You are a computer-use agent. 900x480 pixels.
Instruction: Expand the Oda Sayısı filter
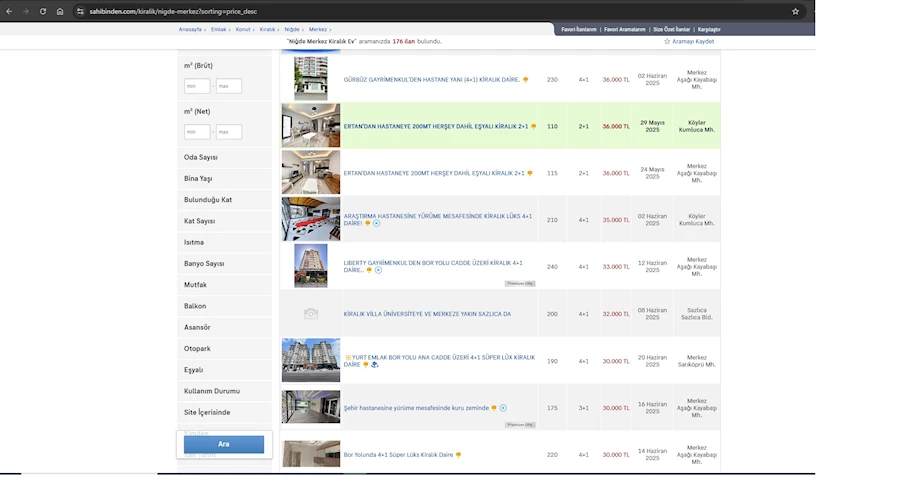coord(201,157)
